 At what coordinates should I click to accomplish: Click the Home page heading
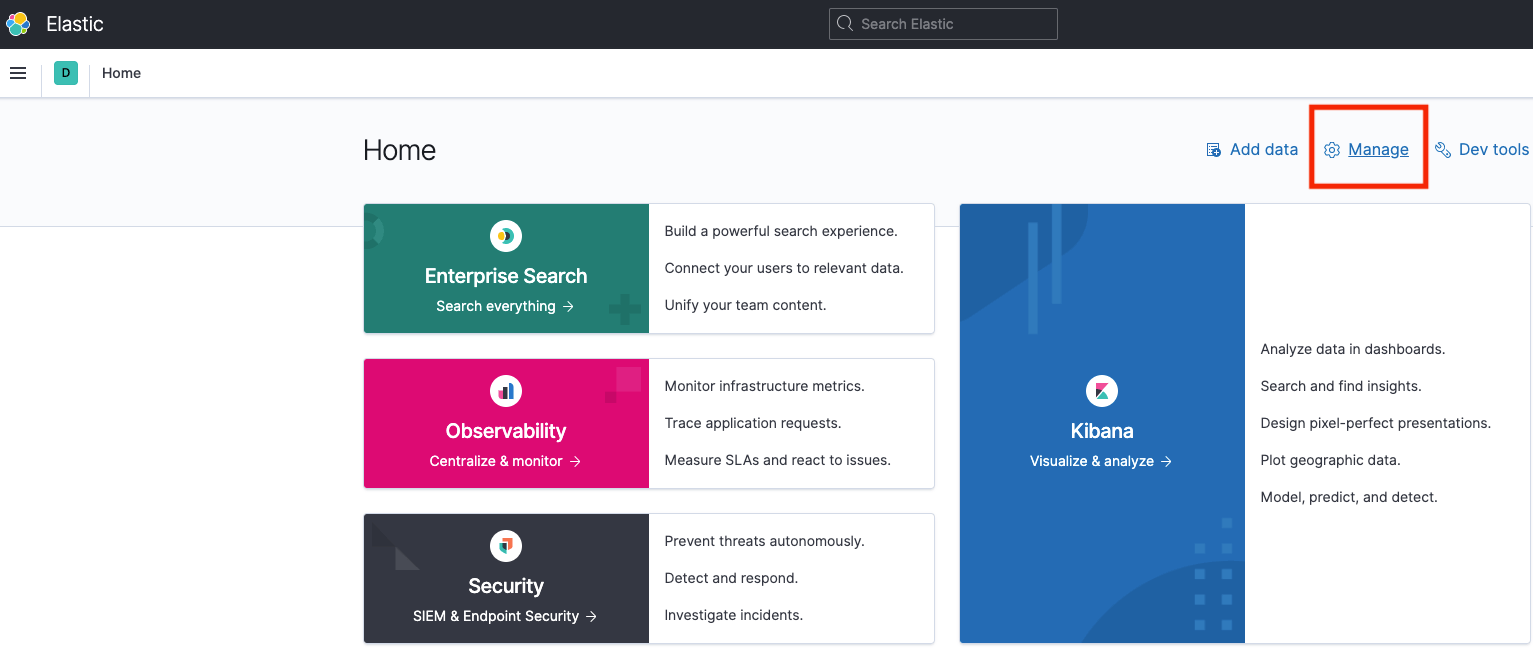[x=400, y=150]
